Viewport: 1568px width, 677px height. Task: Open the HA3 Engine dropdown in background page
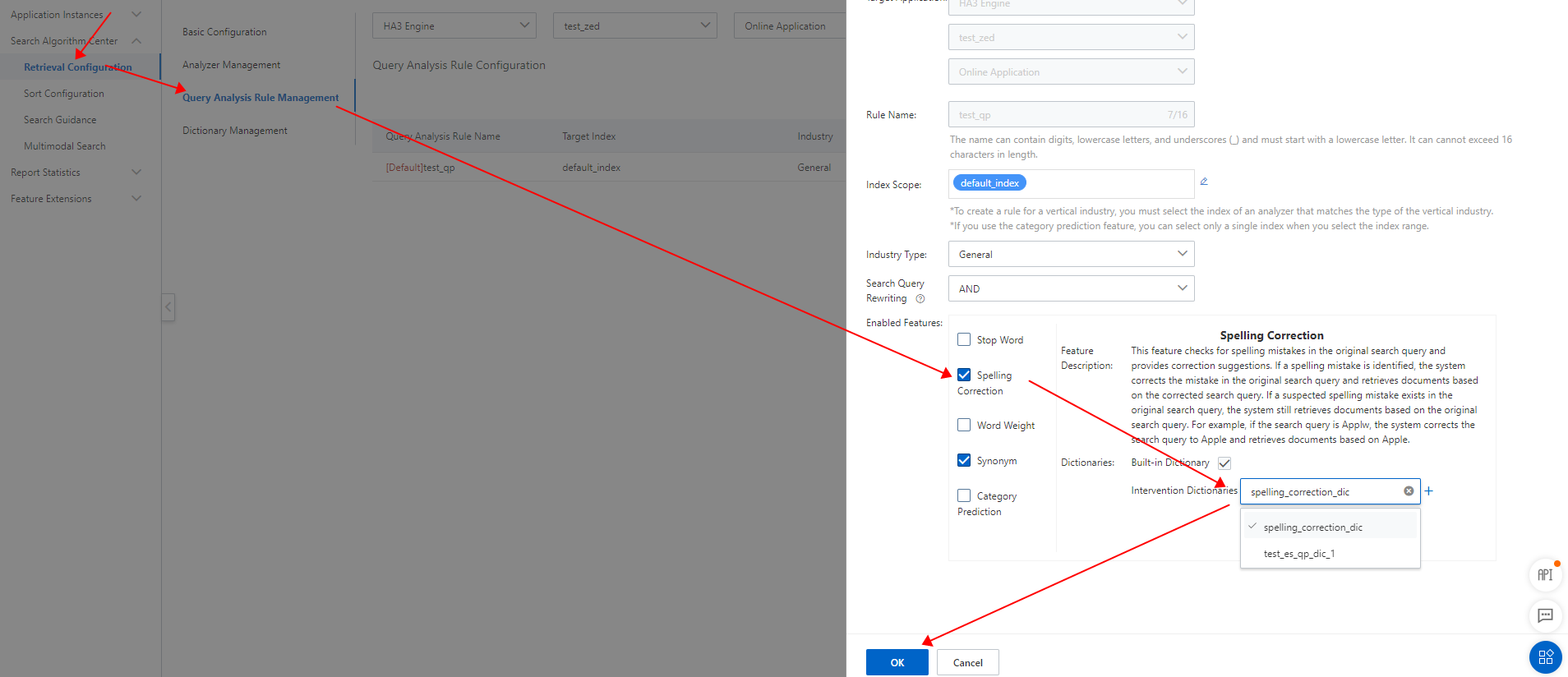tap(454, 25)
